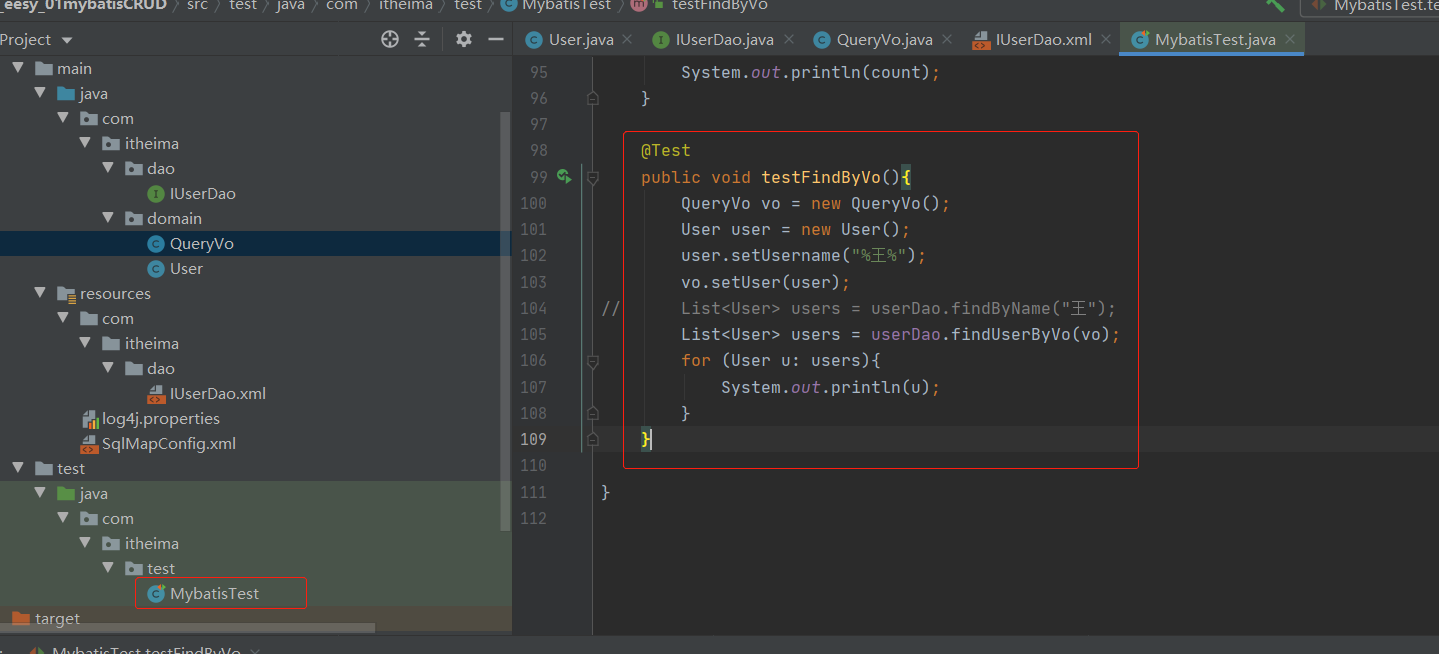This screenshot has width=1439, height=654.
Task: Collapse the test package containing MybatisTest
Action: coord(108,568)
